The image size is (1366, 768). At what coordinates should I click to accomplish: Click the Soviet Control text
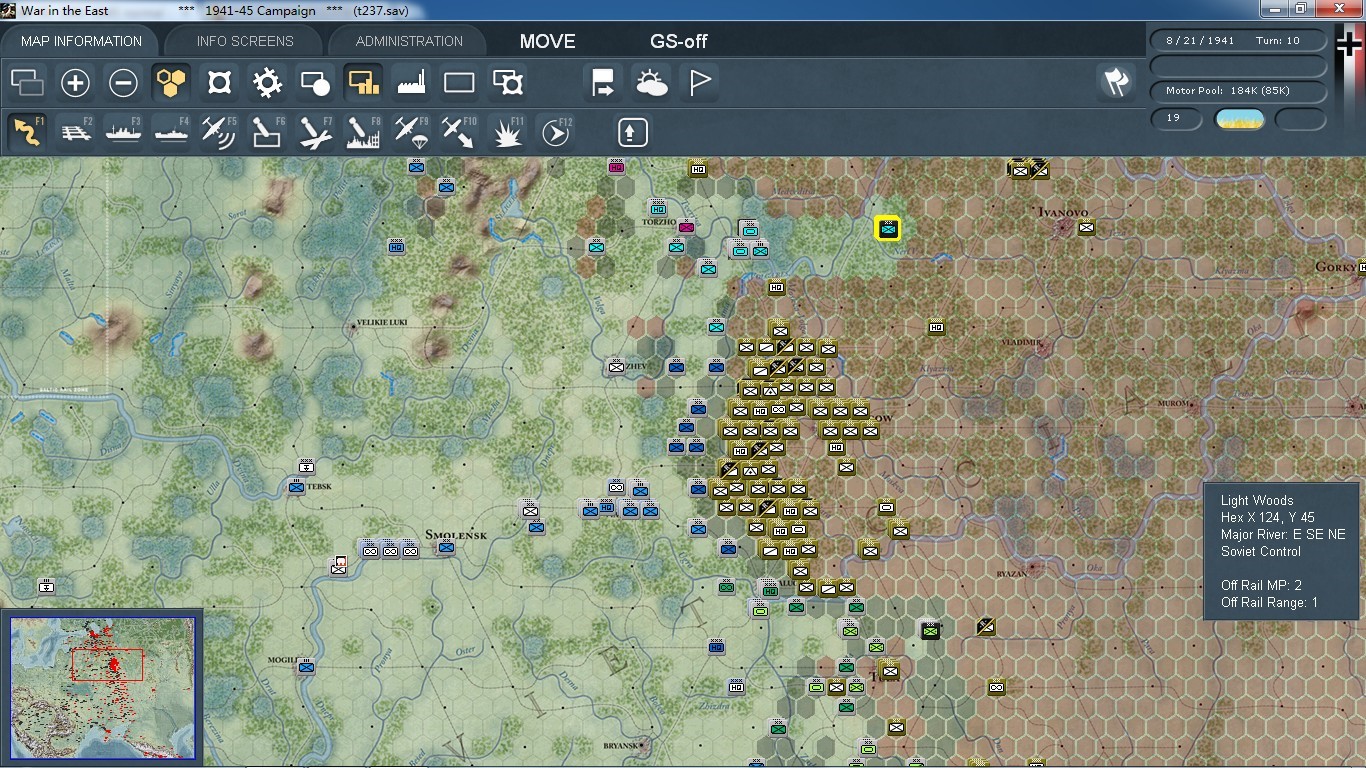(1261, 551)
